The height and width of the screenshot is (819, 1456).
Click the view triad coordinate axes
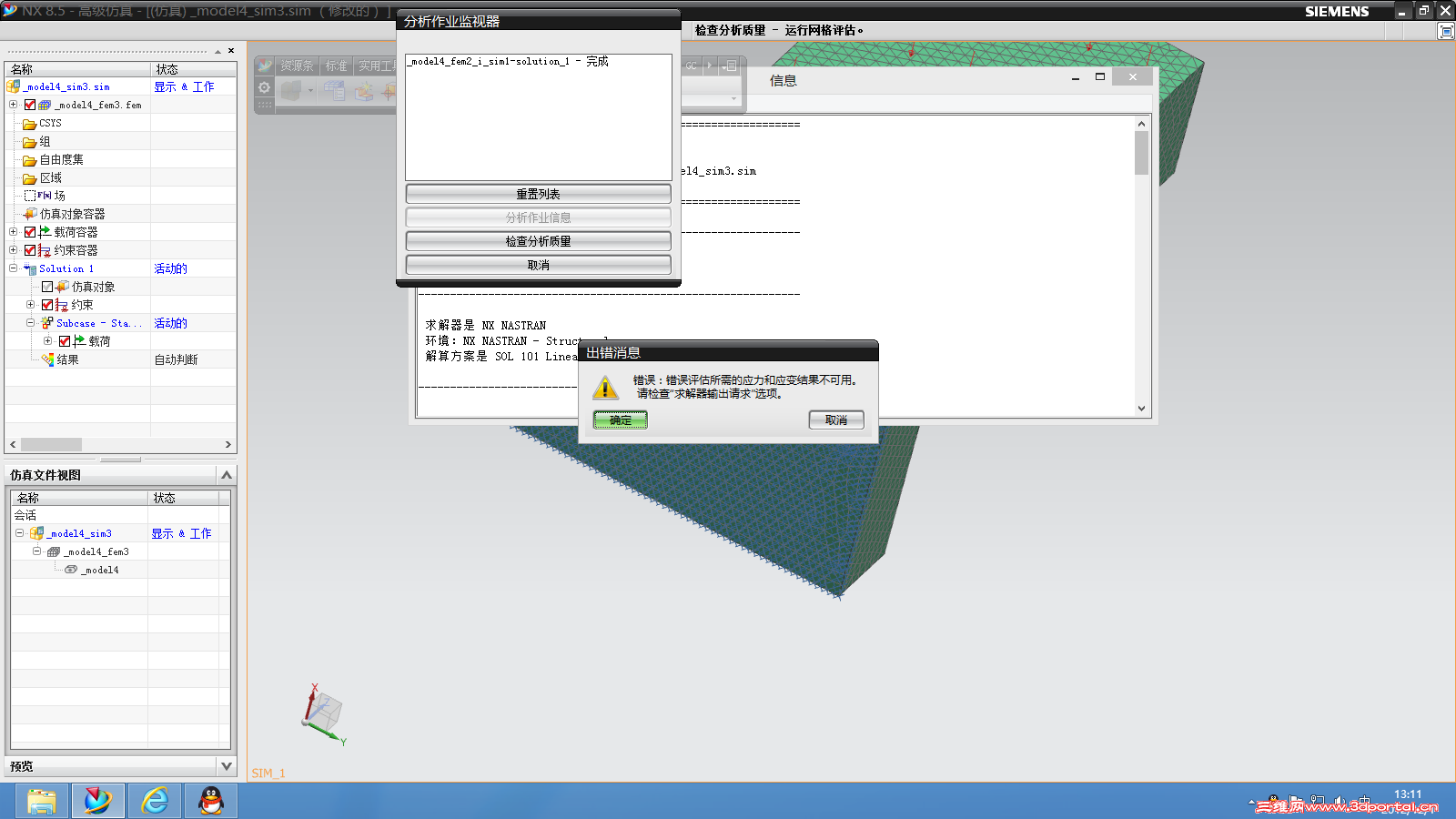322,714
